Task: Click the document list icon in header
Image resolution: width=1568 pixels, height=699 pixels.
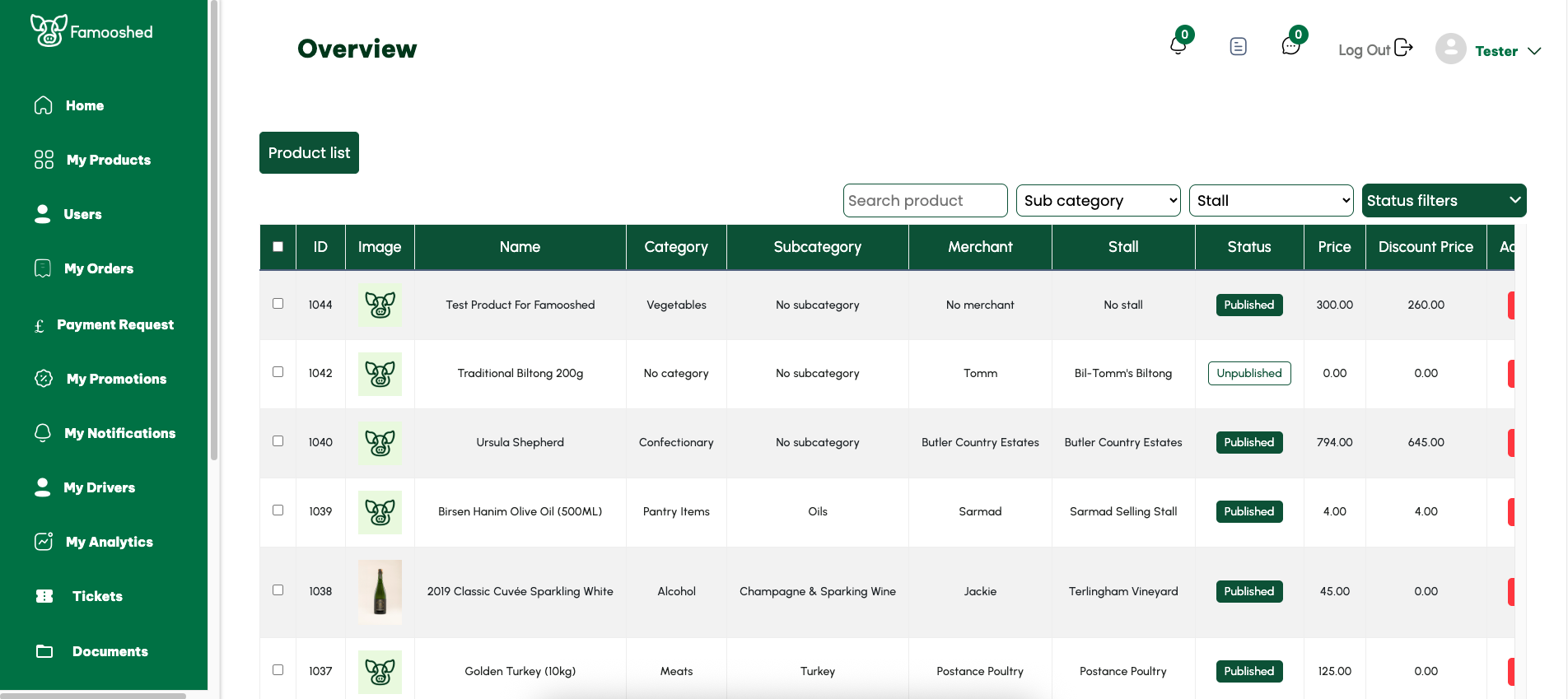Action: 1238,47
